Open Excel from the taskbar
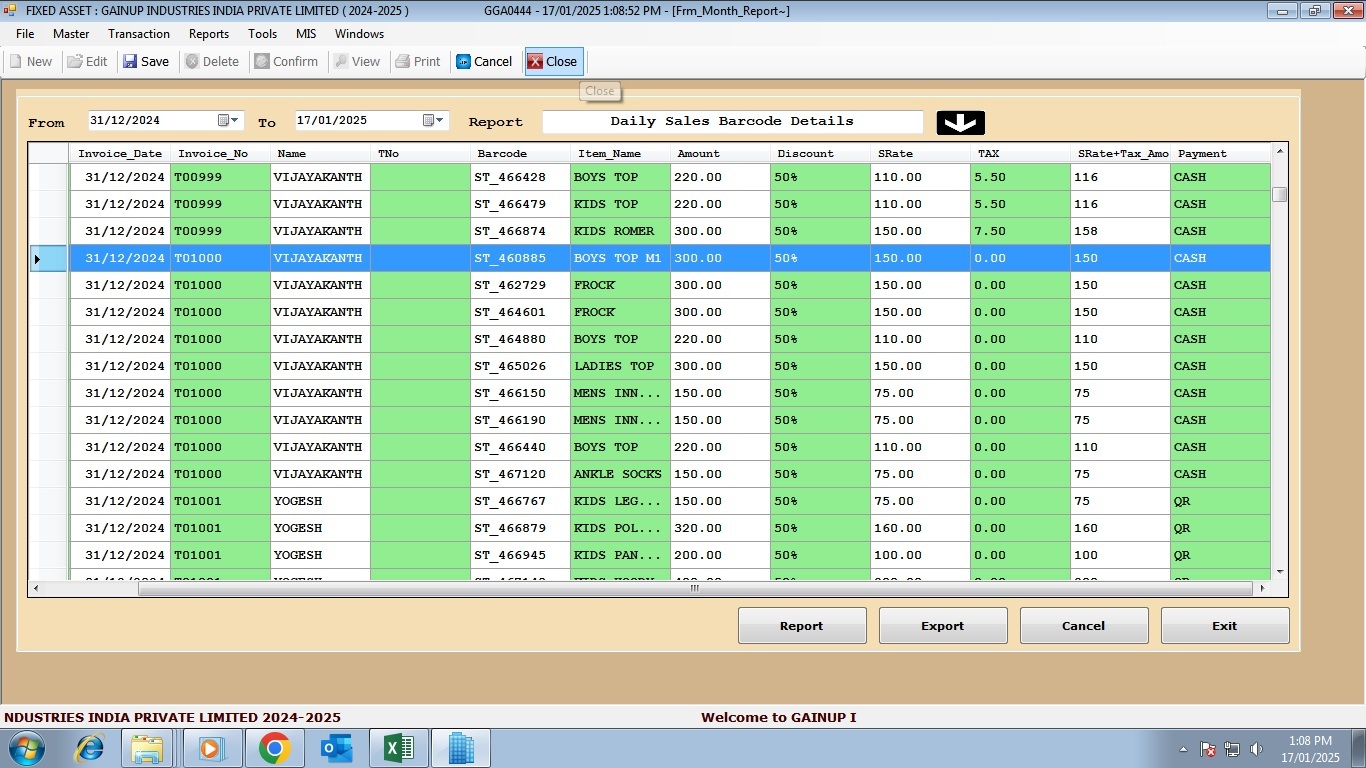 pos(398,748)
